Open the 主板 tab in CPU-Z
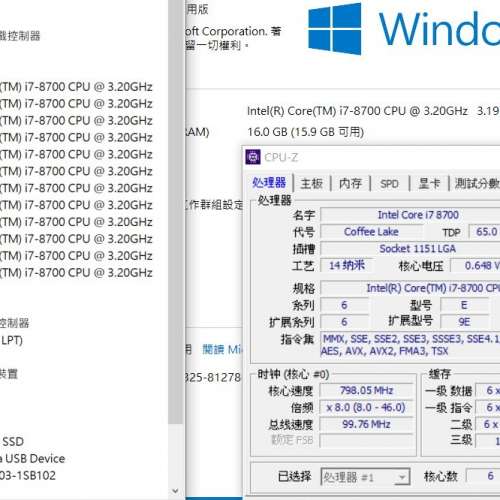500x500 pixels. point(312,183)
